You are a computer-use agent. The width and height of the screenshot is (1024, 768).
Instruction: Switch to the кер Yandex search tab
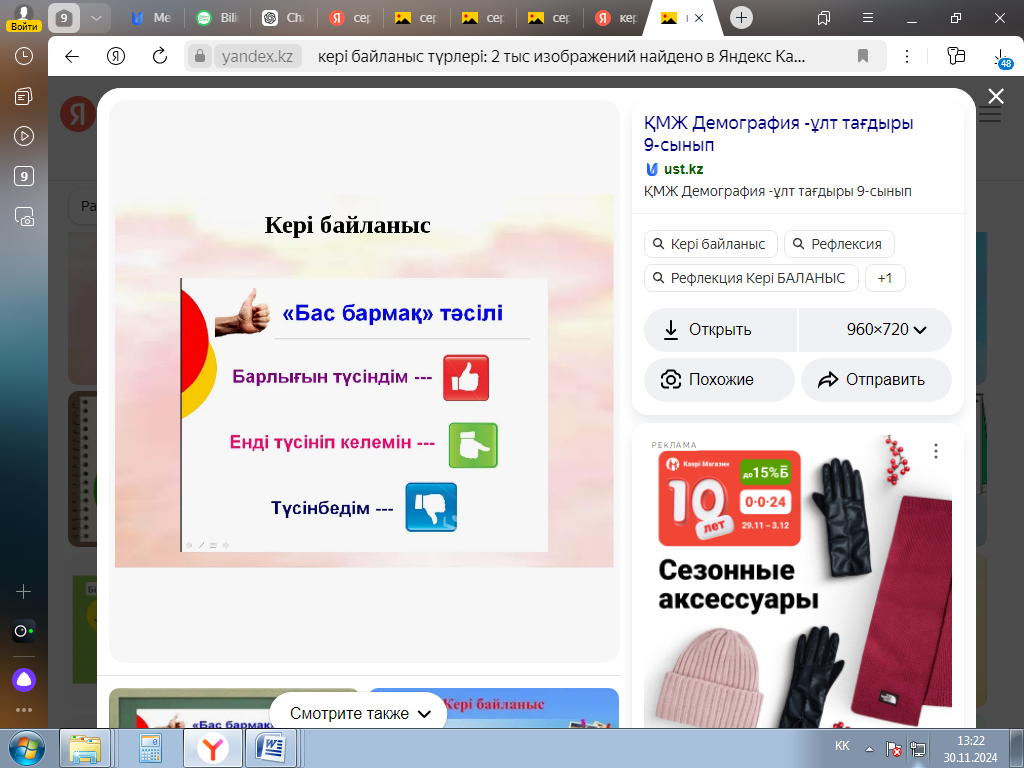tap(616, 18)
